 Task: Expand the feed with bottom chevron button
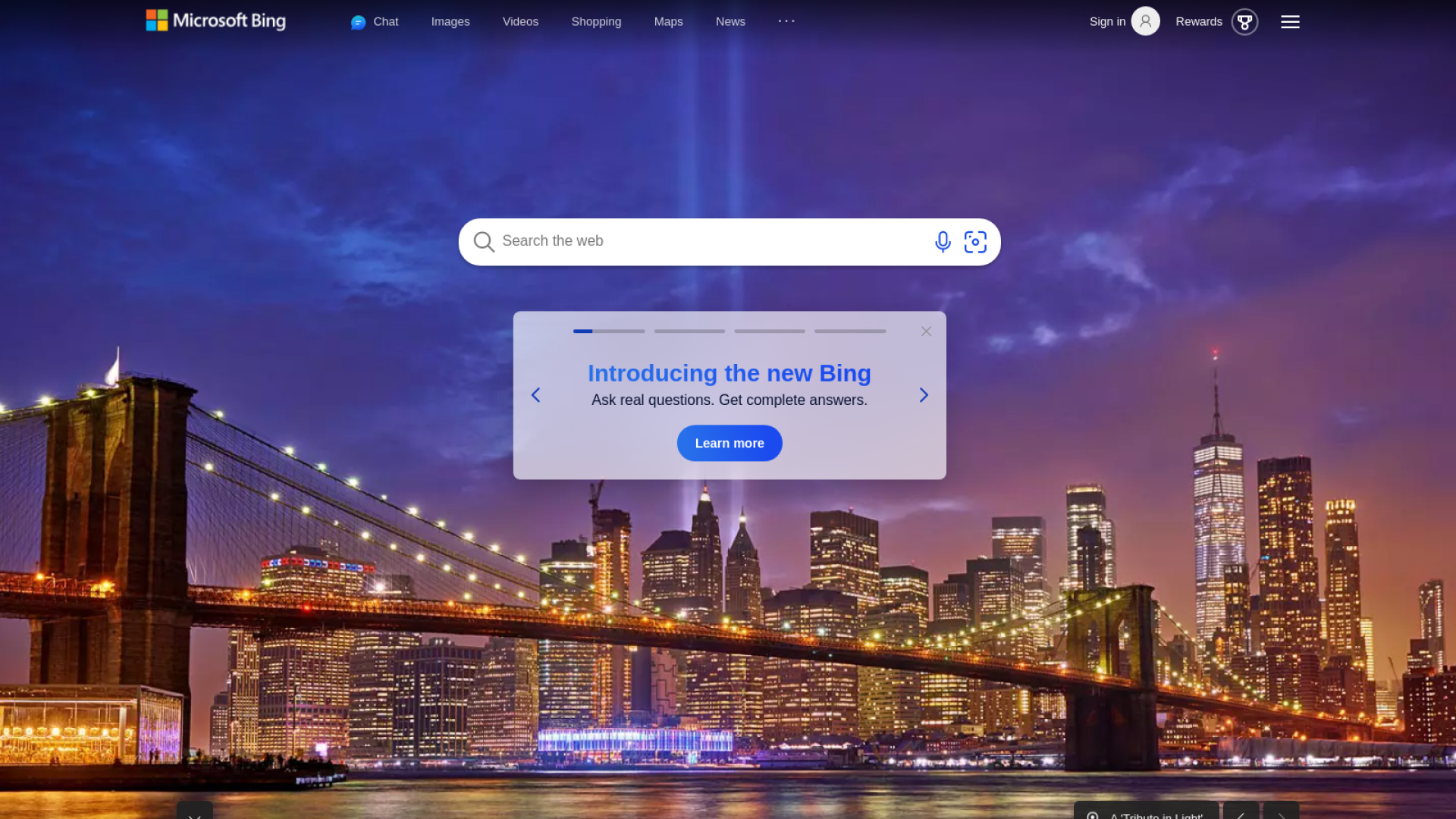coord(195,811)
